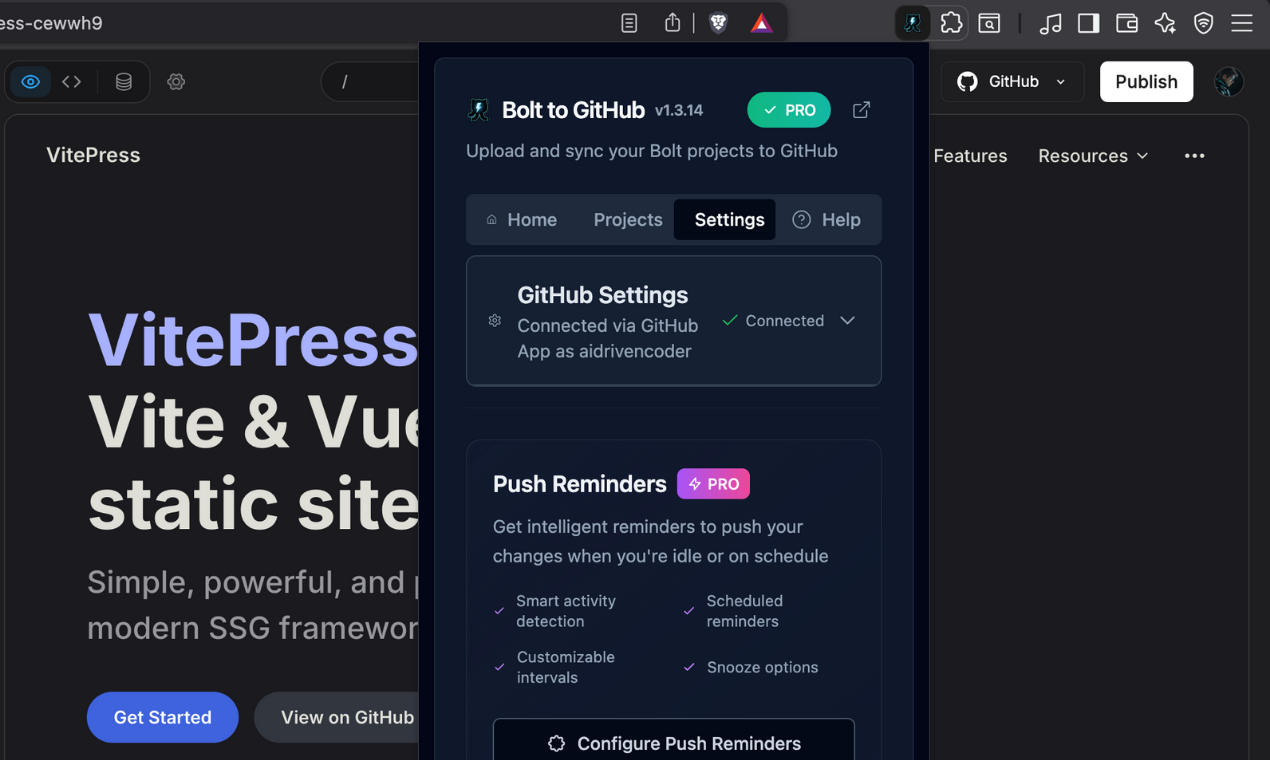Screen dimensions: 1270x760
Task: Click Configure Push Reminders
Action: pyautogui.click(x=673, y=743)
